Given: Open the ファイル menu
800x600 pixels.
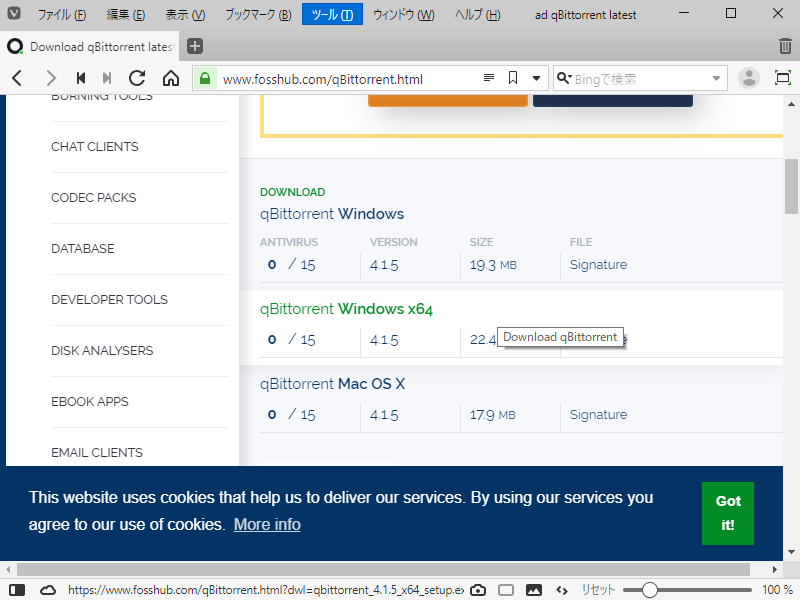Looking at the screenshot, I should click(62, 14).
